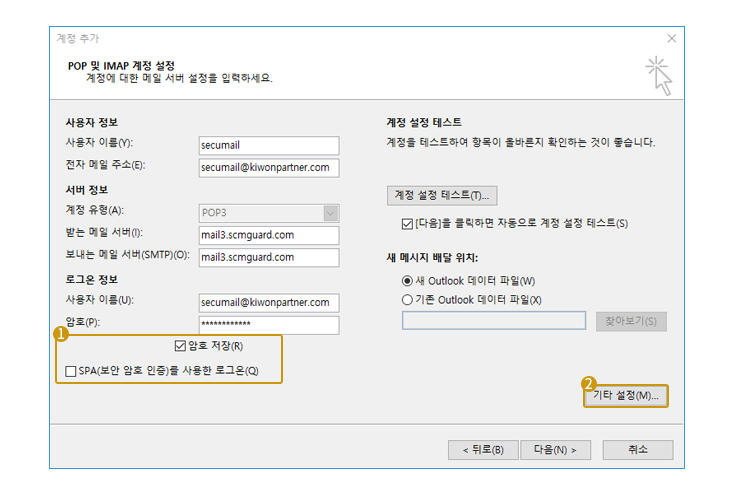Click the 계정 설정 테스트 button
Viewport: 733px width, 495px height.
(x=441, y=195)
